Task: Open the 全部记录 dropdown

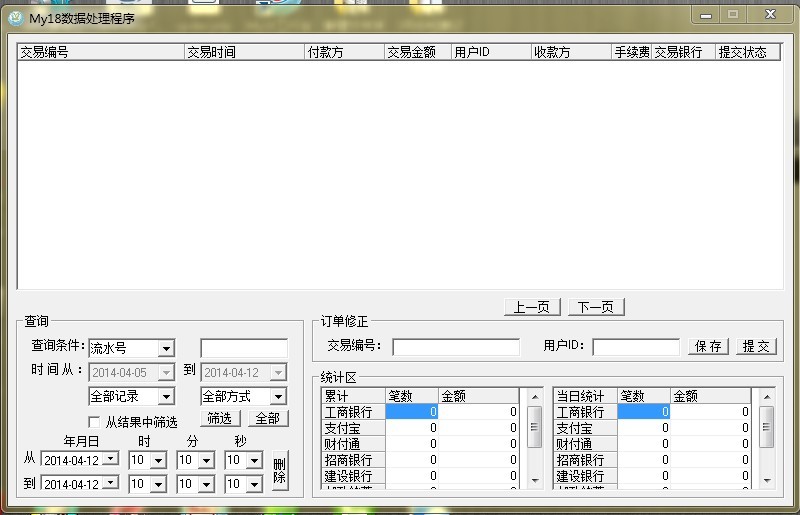Action: point(166,397)
